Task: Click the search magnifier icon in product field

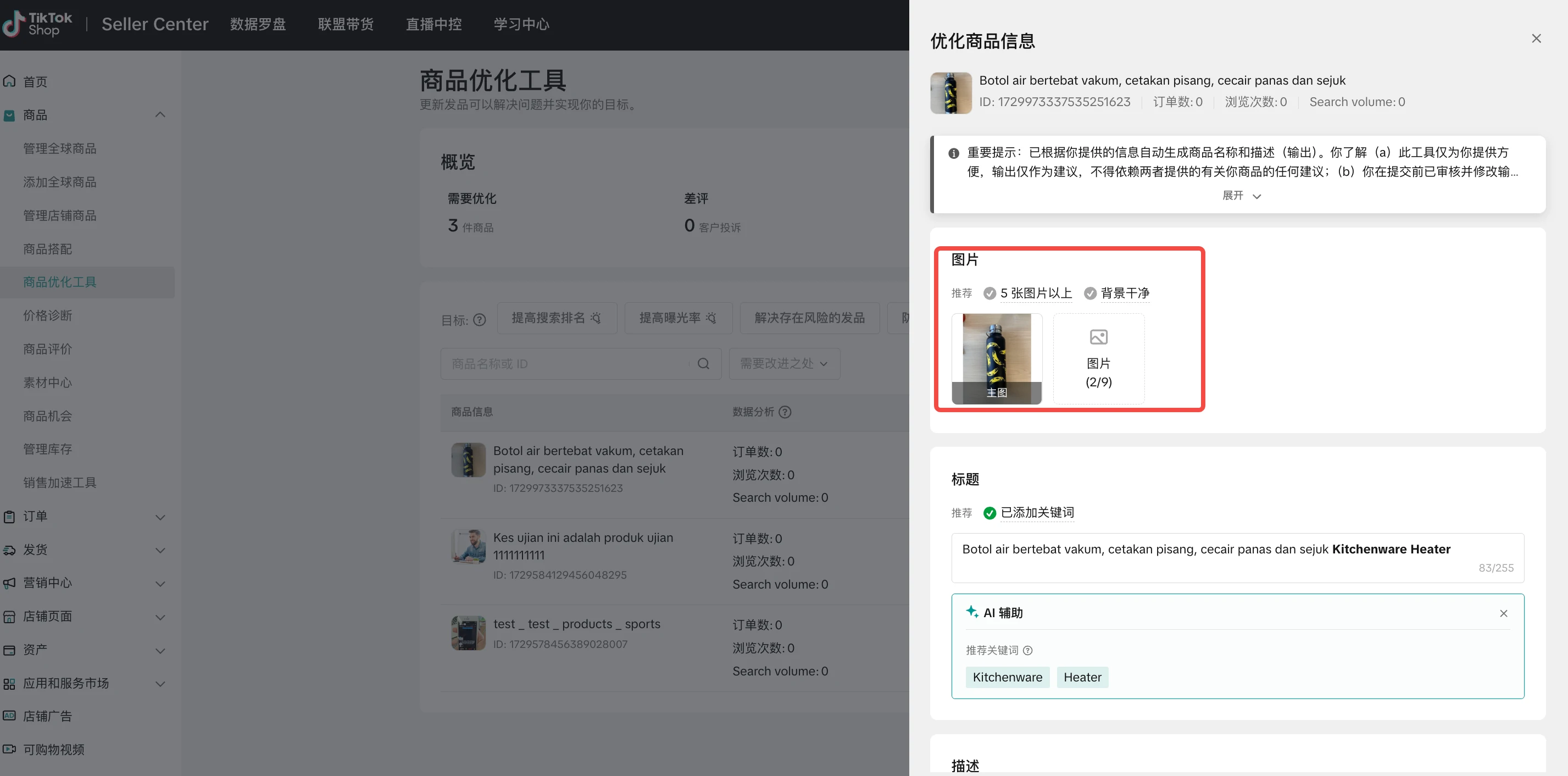Action: [703, 364]
